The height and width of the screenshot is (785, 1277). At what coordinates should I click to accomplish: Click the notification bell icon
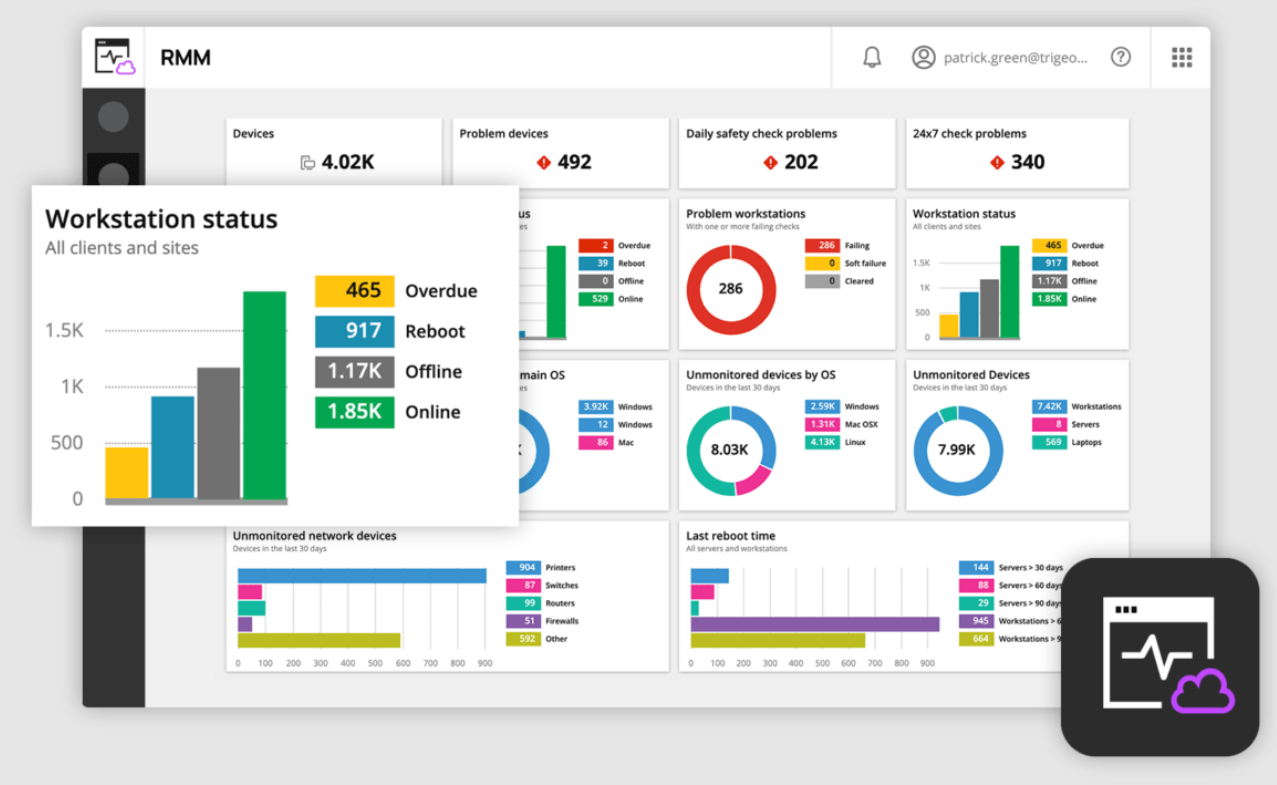[872, 57]
